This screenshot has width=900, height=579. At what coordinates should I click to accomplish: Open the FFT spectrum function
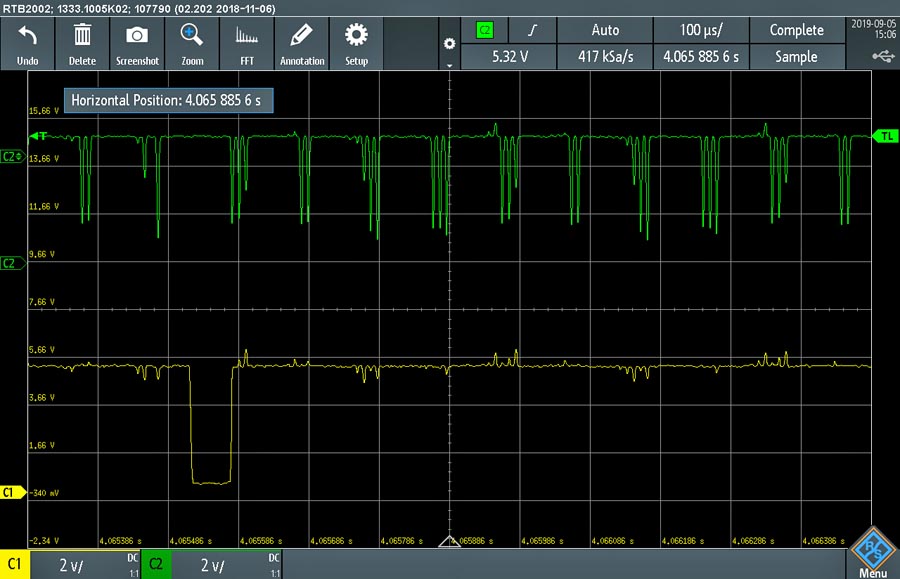pos(247,36)
